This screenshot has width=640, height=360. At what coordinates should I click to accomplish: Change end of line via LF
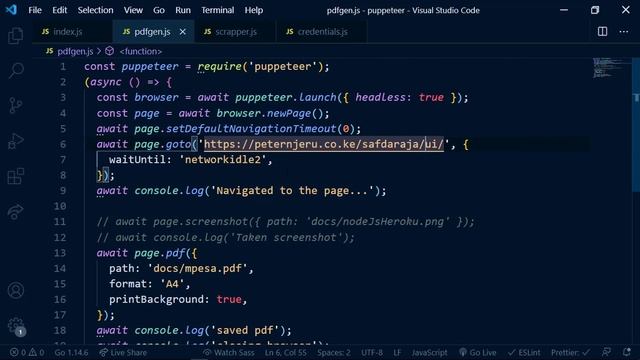pyautogui.click(x=397, y=353)
